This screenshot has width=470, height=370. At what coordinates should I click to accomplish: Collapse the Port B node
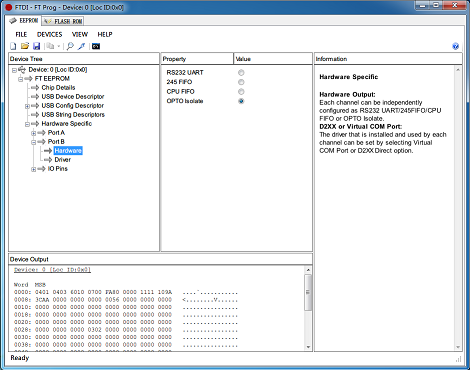tap(34, 142)
